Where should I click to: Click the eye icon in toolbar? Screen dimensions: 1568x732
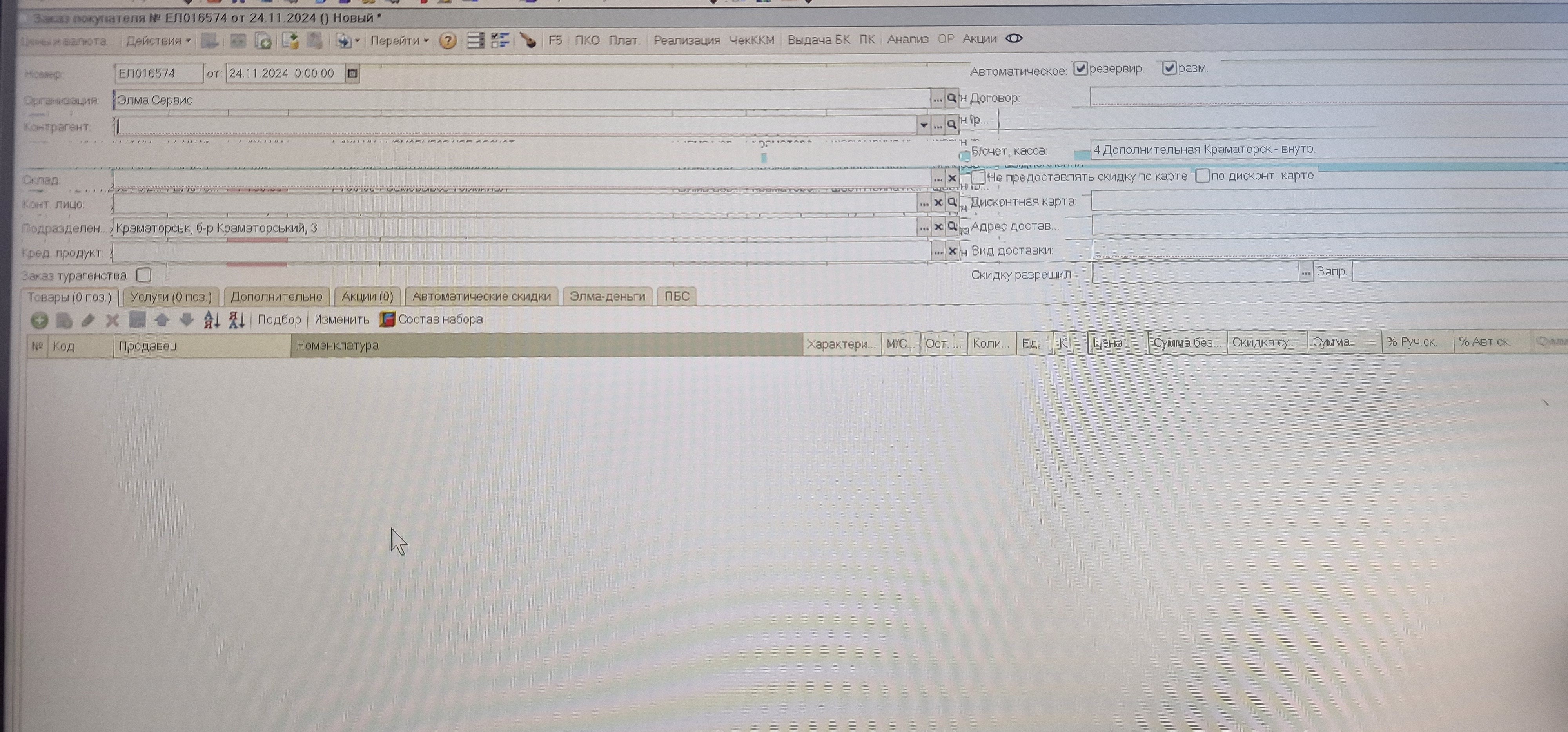pos(1013,38)
